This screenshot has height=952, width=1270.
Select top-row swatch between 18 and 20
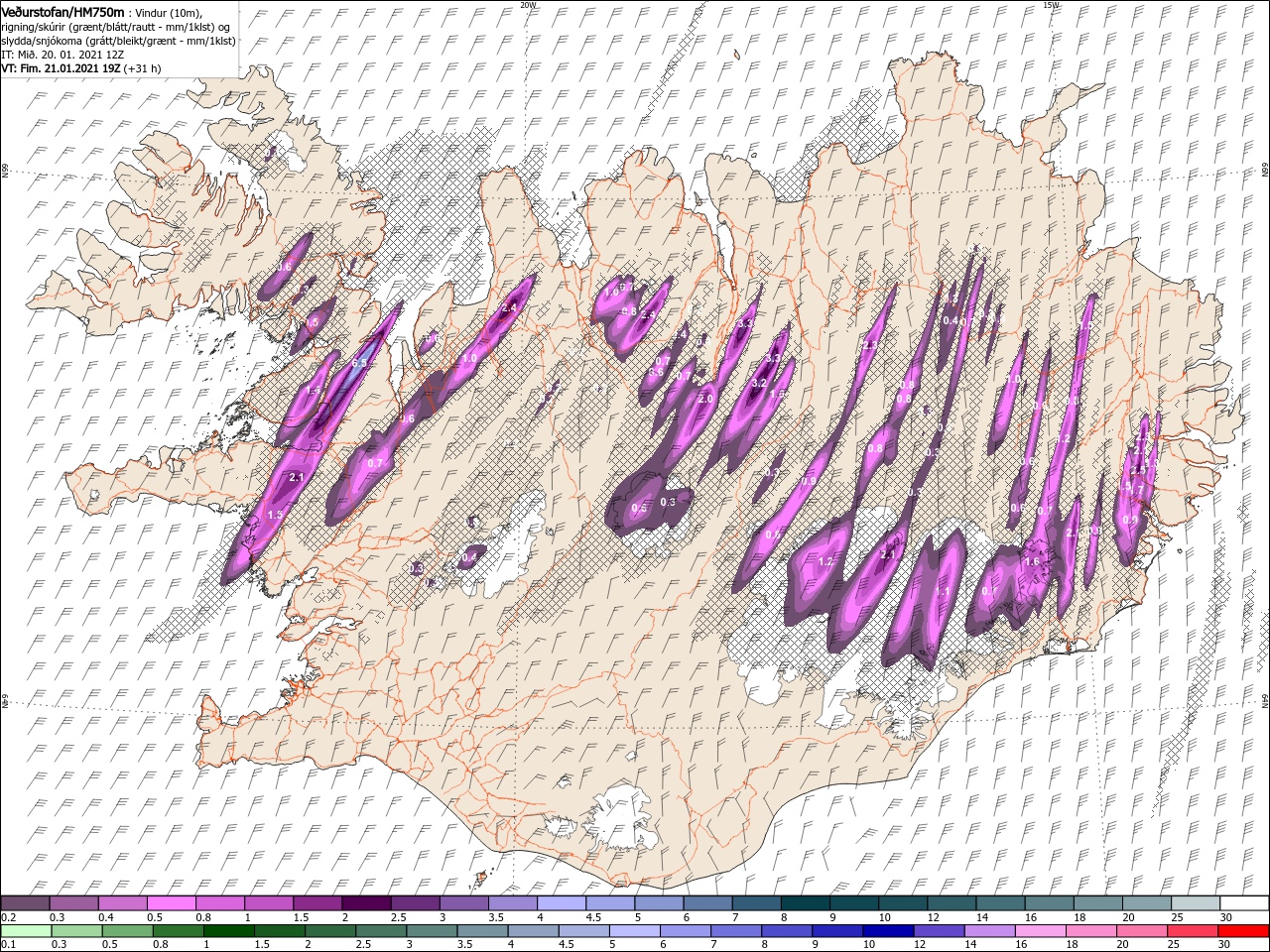tap(1096, 903)
